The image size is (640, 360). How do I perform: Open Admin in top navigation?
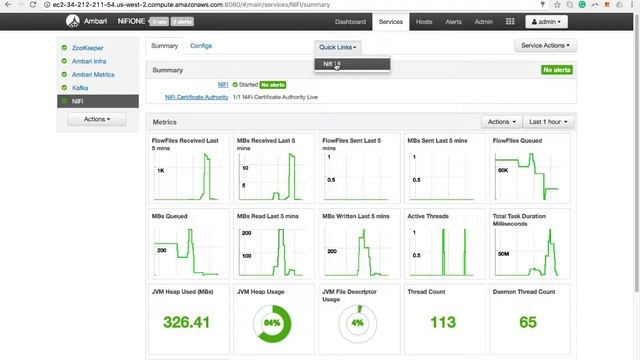tap(484, 22)
